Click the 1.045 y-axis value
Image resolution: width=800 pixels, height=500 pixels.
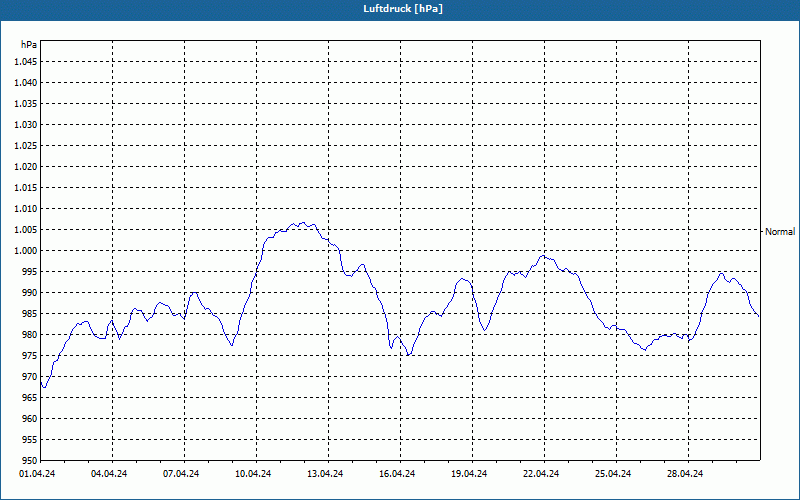point(26,62)
